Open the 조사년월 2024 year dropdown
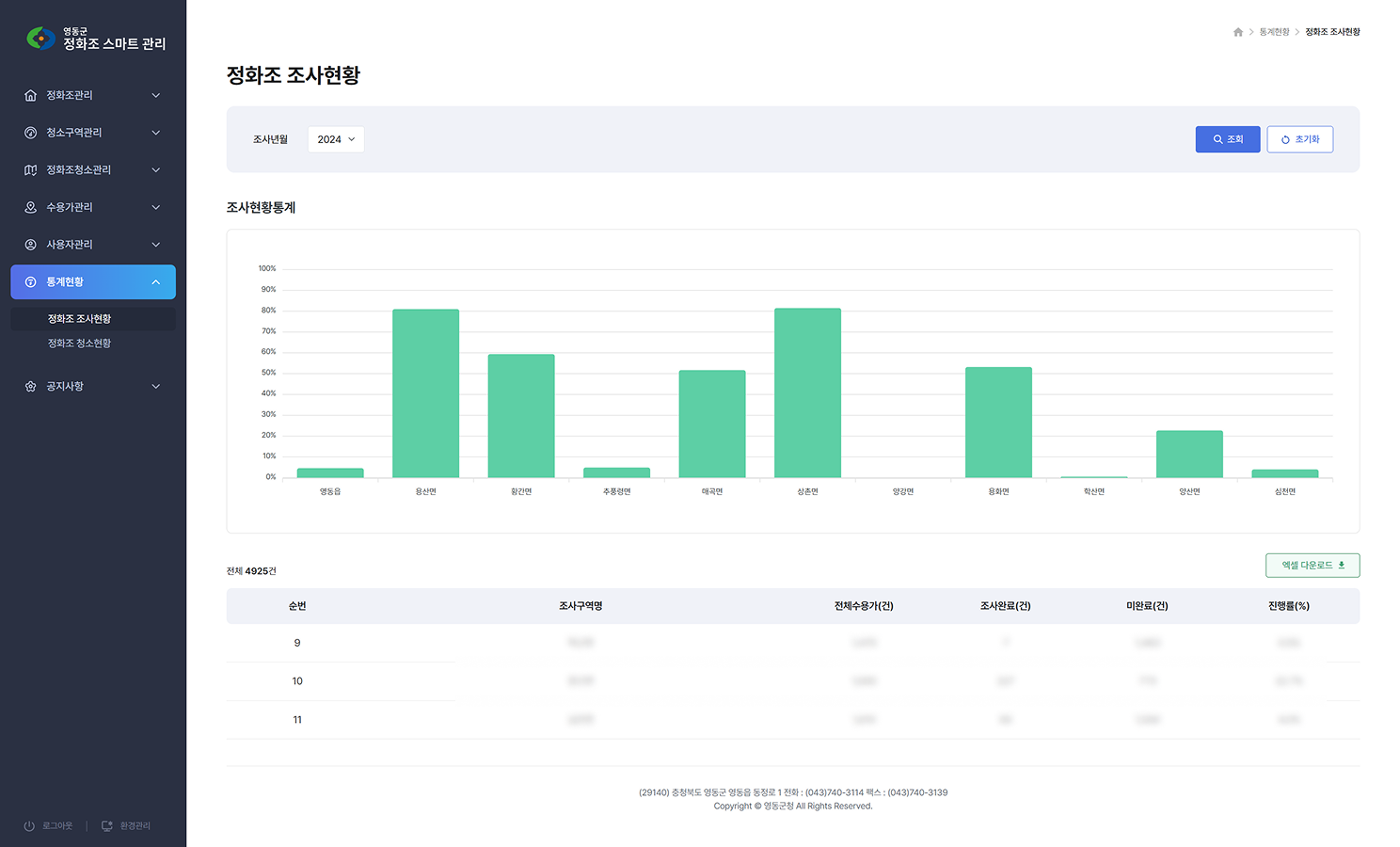 point(336,139)
